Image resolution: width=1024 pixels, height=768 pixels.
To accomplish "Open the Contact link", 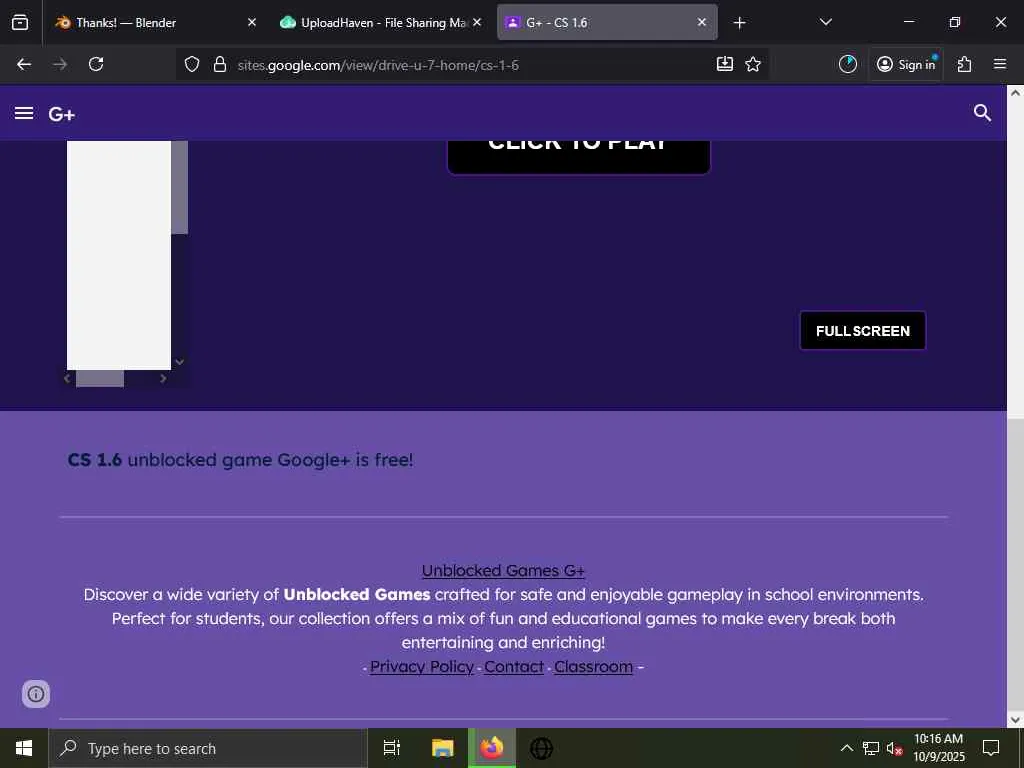I will (514, 666).
